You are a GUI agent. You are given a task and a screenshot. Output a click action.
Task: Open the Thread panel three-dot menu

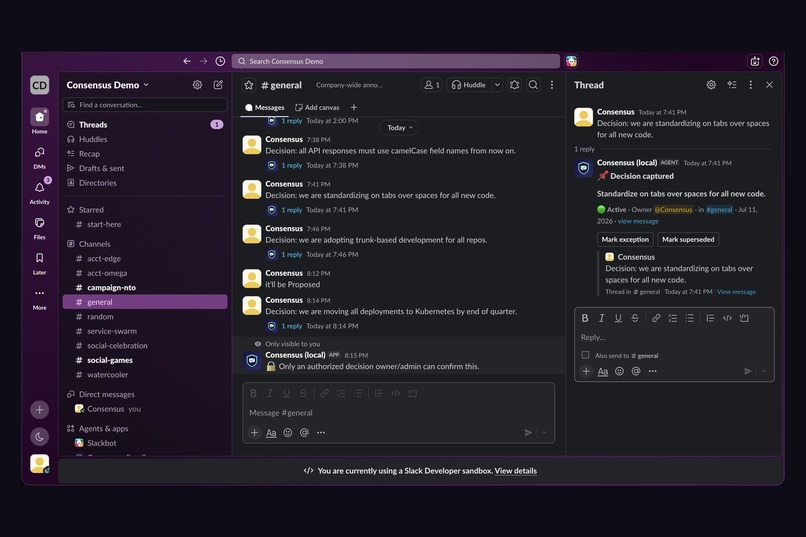tap(750, 85)
